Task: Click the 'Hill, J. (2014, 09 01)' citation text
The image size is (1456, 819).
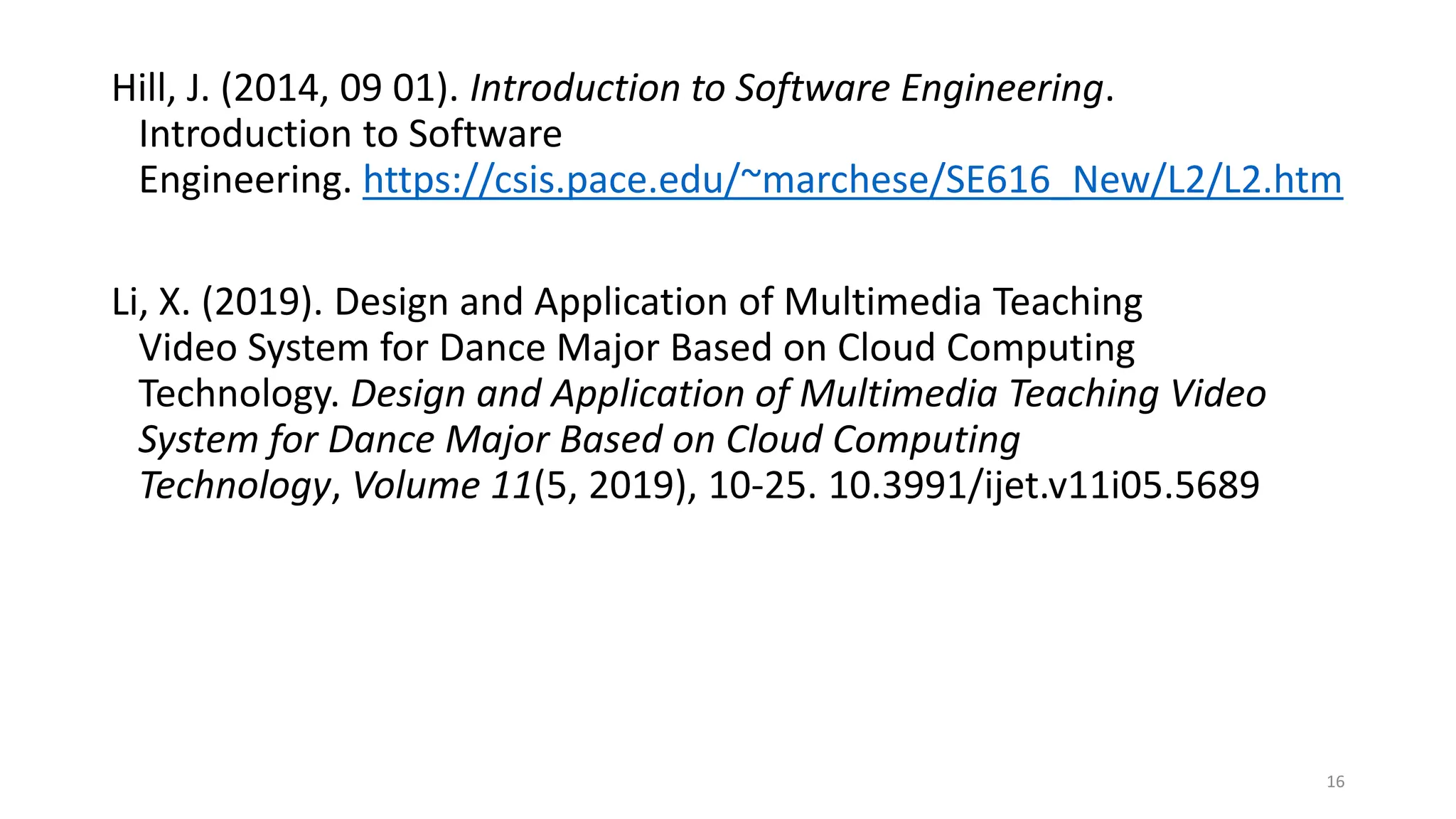Action: coord(285,89)
